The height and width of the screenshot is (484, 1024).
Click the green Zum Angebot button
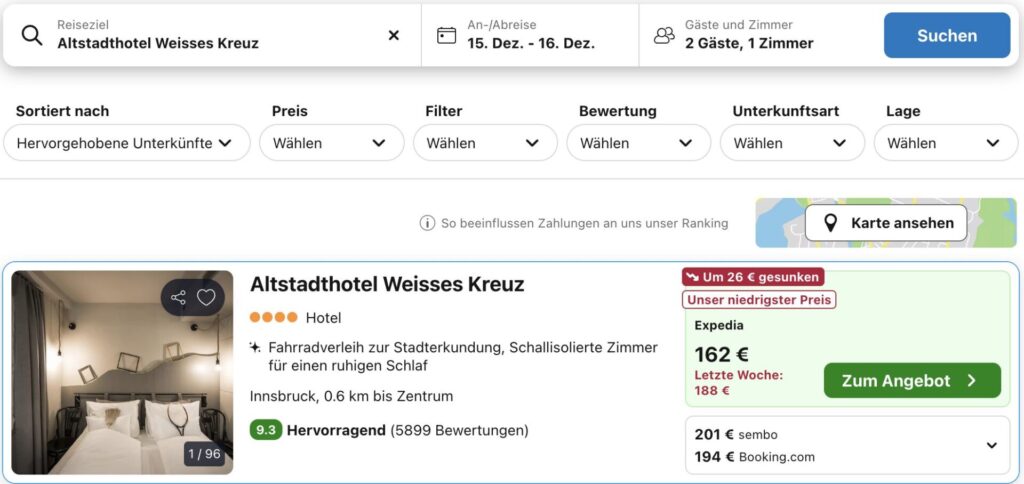pyautogui.click(x=911, y=381)
